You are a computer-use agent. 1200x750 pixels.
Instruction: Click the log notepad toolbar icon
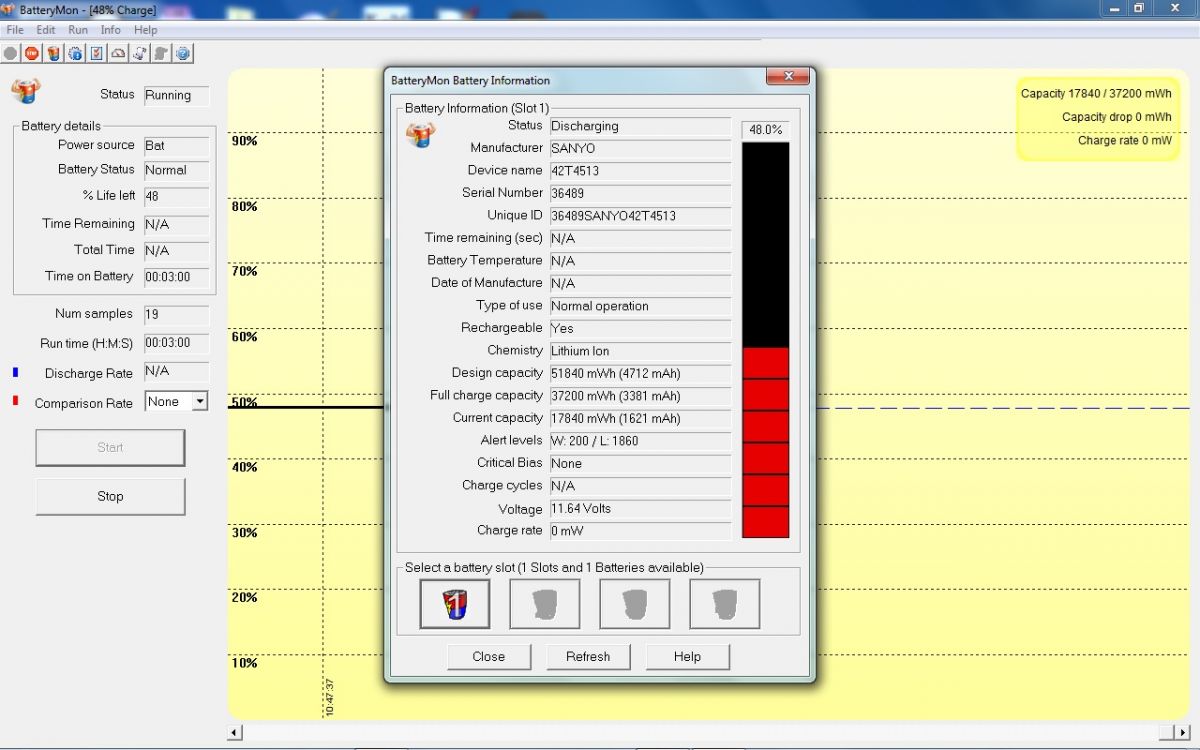pos(139,53)
